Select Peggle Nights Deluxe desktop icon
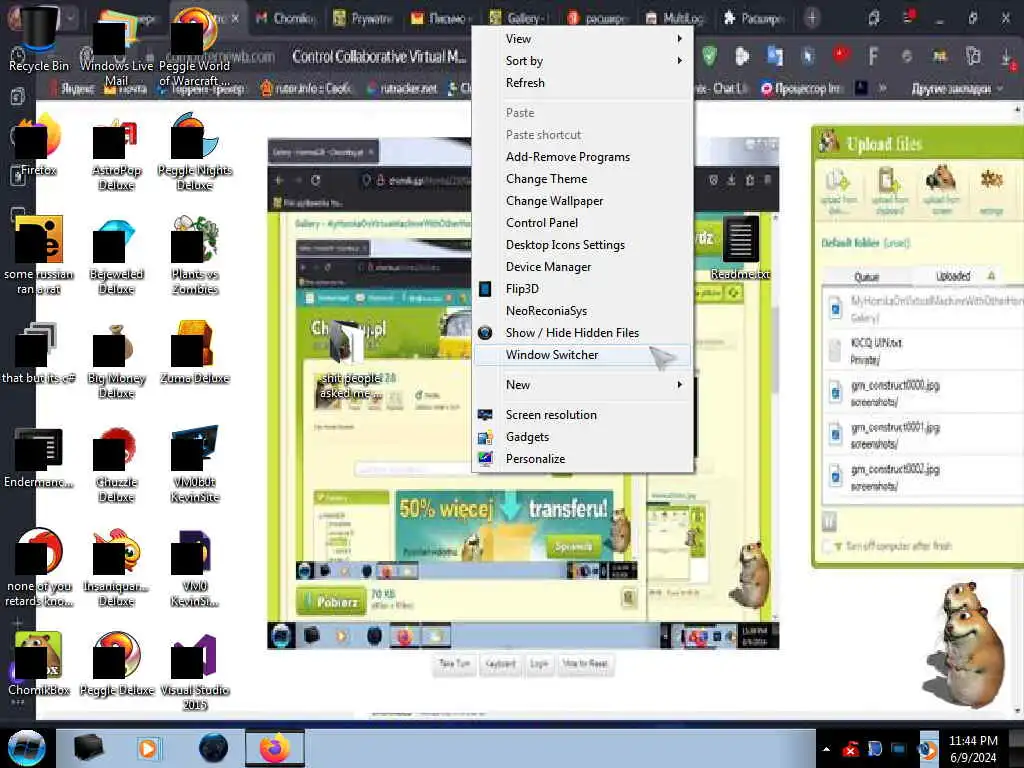1024x768 pixels. (x=195, y=152)
